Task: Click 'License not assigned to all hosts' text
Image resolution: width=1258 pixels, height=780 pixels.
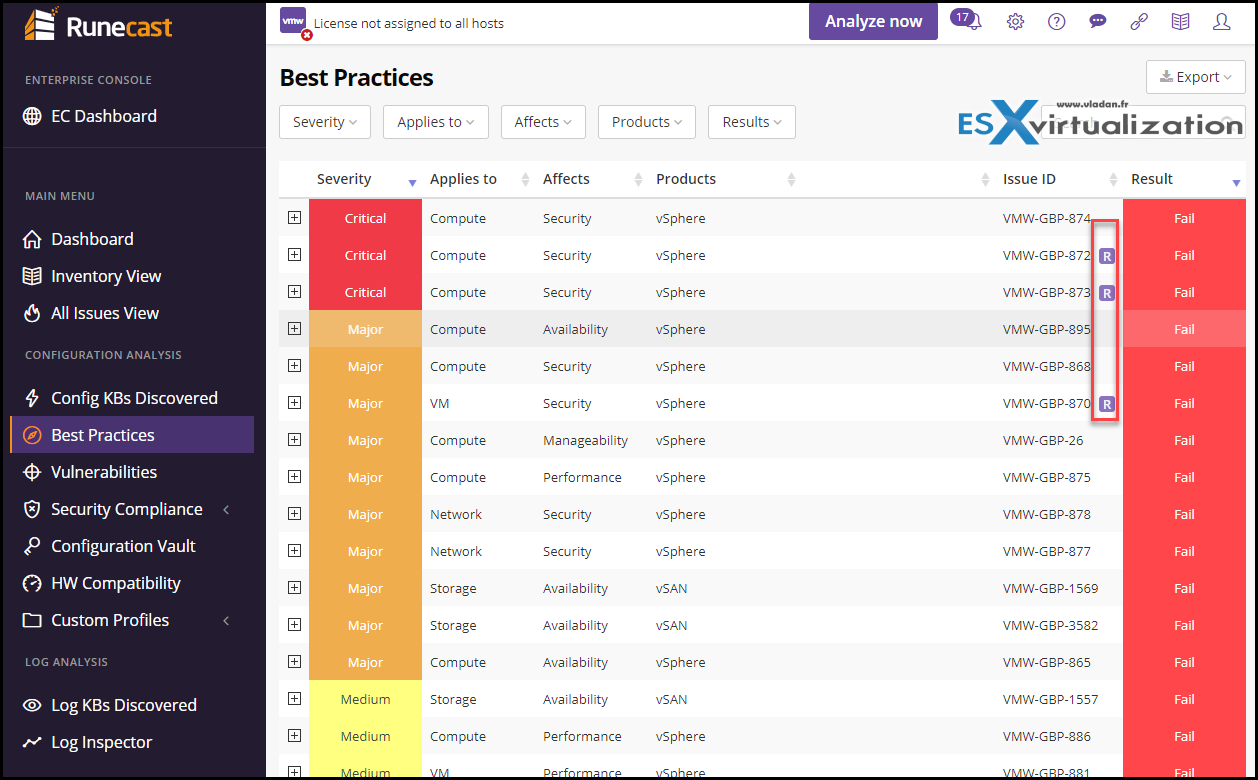Action: [409, 23]
